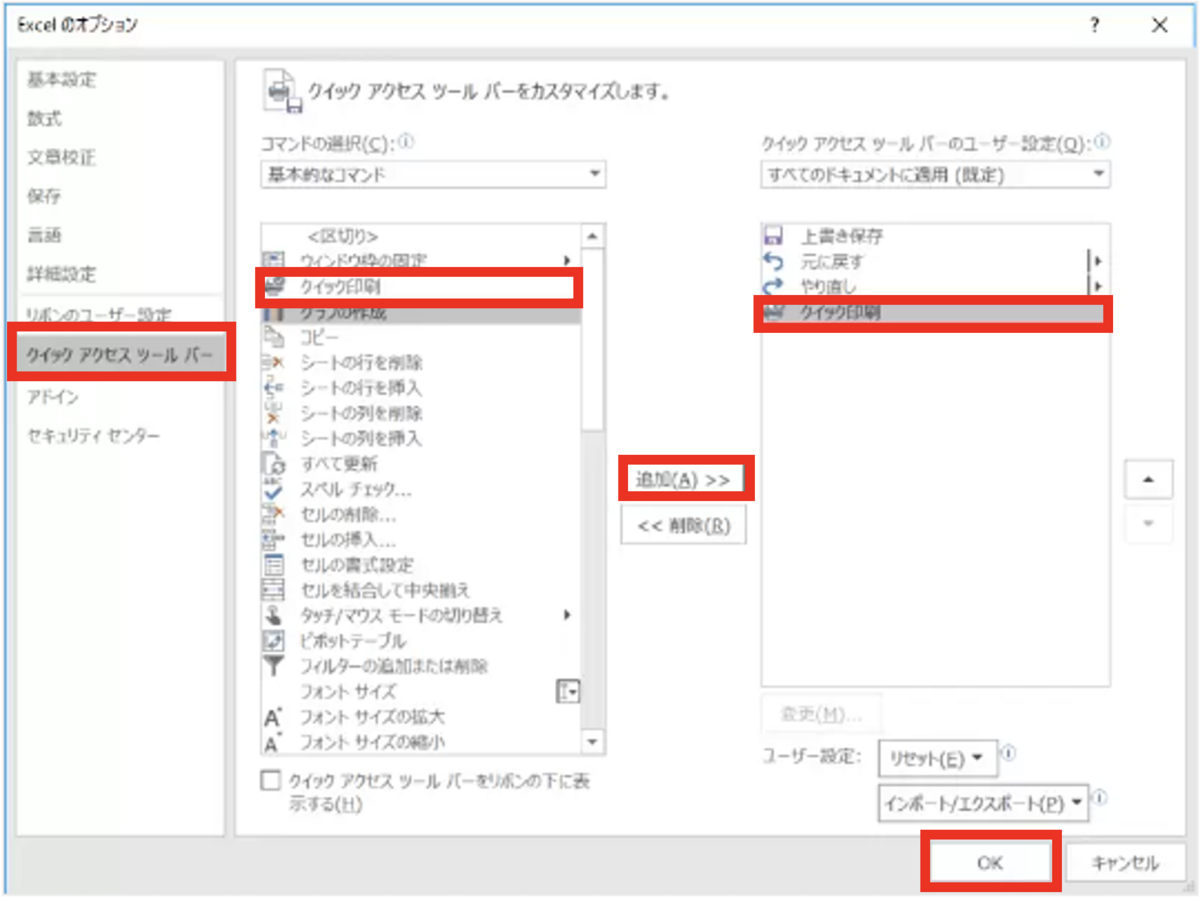
Task: Click the info icon beside インポート/エクスポート
Action: (1100, 798)
